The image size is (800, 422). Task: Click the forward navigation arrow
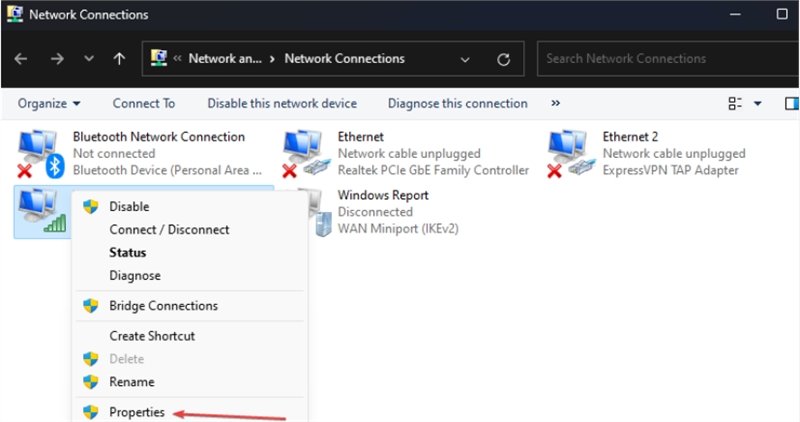click(x=57, y=59)
